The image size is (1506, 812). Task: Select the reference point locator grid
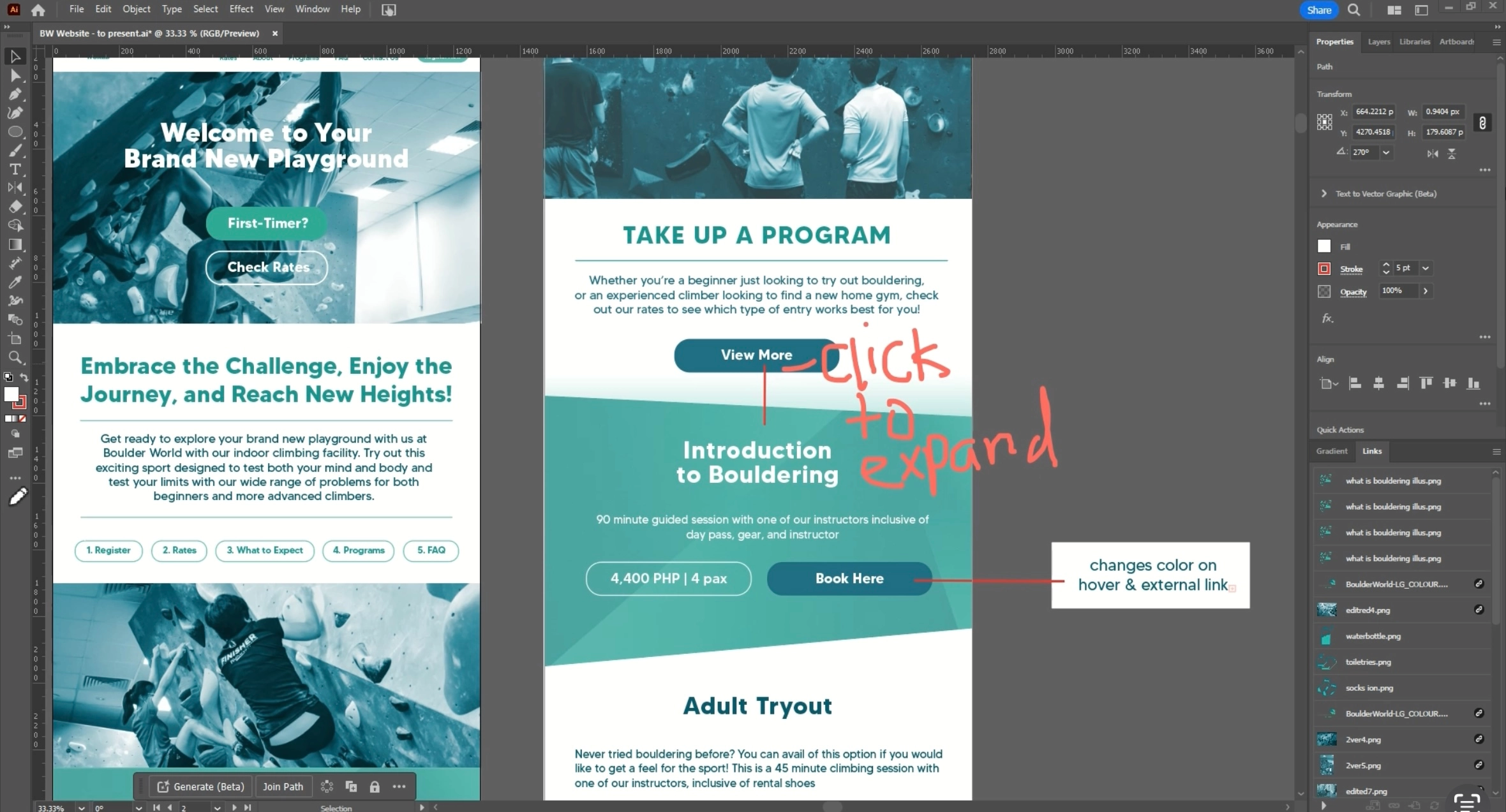coord(1325,122)
